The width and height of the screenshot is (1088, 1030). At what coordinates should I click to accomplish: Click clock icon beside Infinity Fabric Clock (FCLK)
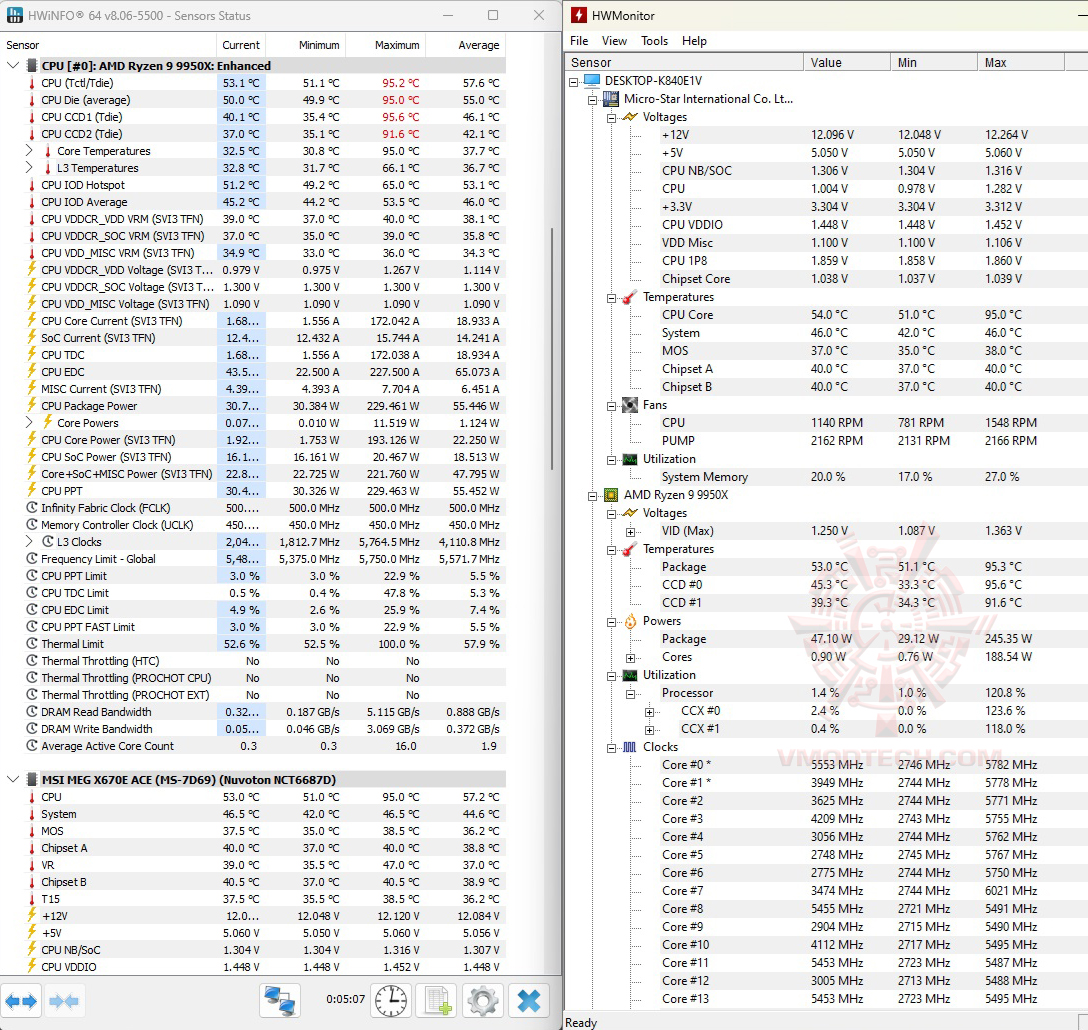31,507
